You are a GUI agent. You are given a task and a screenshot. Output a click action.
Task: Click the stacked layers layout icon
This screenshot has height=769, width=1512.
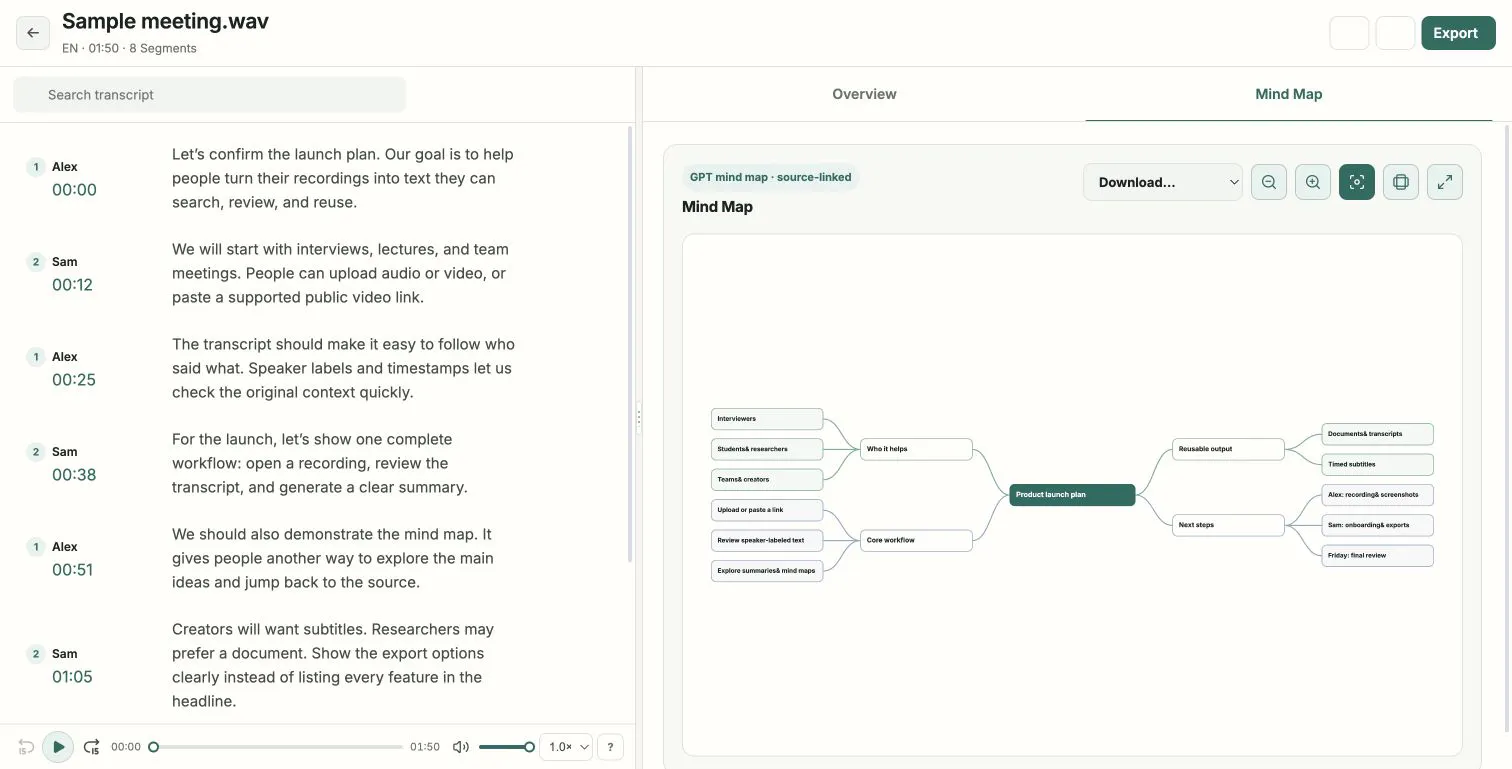click(x=1401, y=182)
